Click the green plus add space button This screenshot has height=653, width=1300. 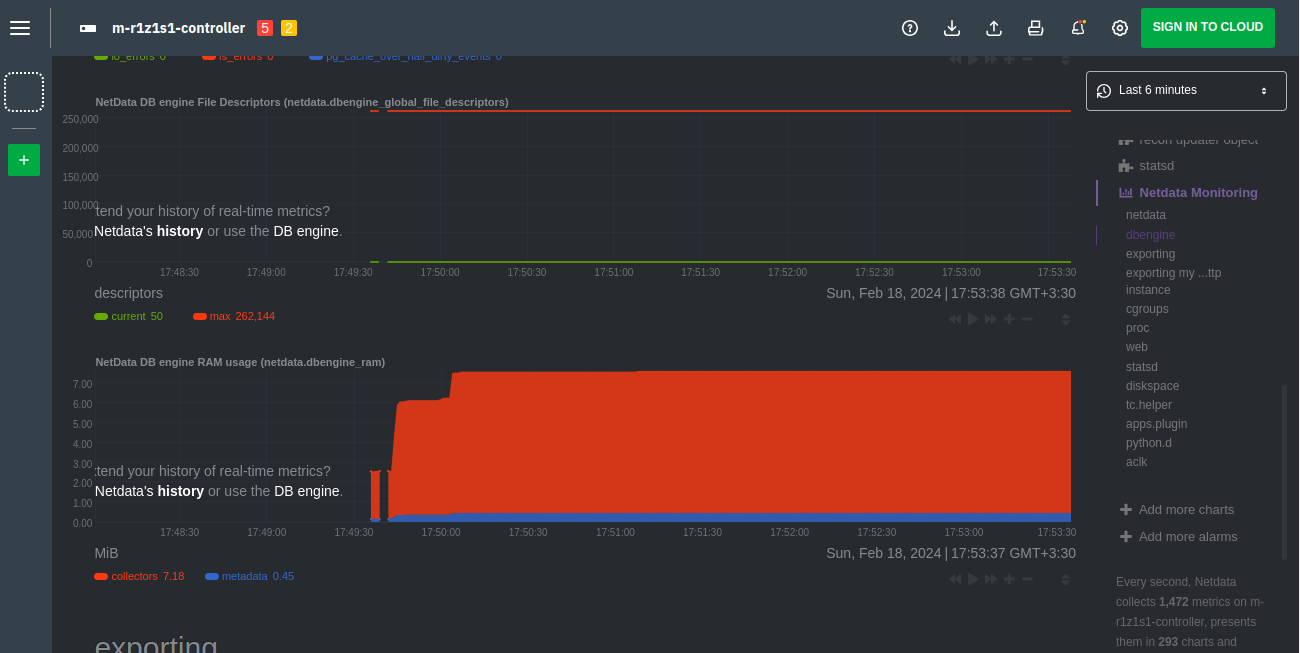click(24, 160)
